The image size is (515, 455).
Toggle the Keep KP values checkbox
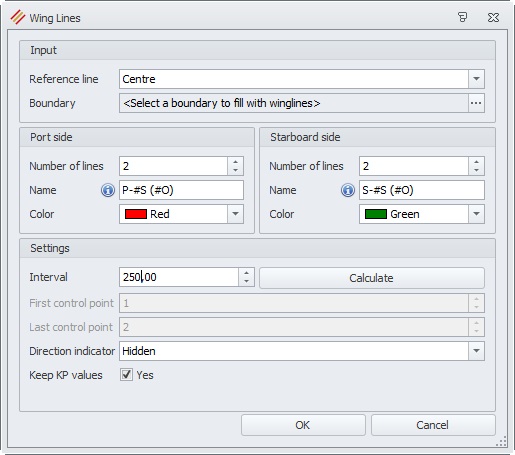[126, 375]
